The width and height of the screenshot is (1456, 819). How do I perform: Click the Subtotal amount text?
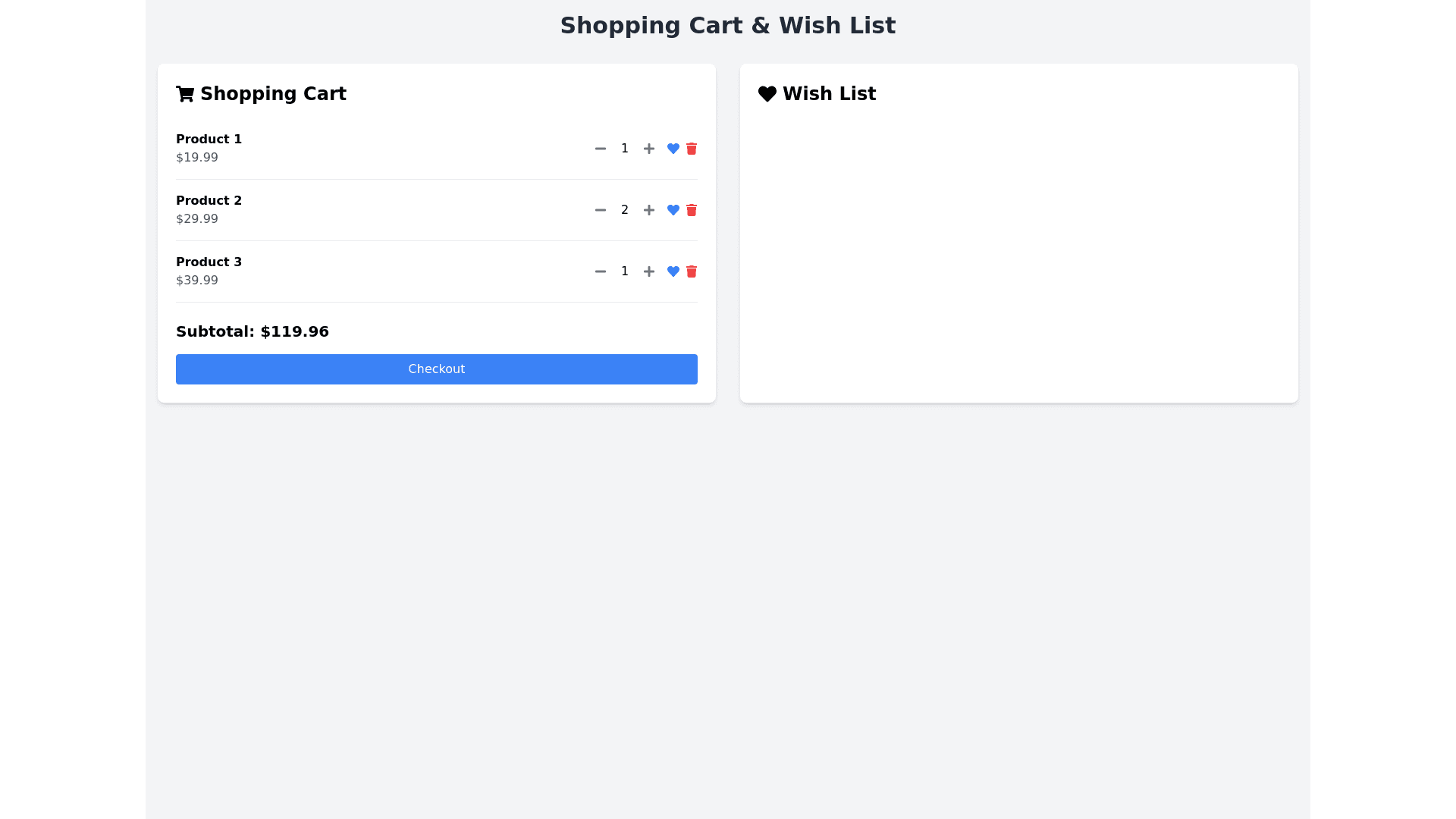point(253,331)
